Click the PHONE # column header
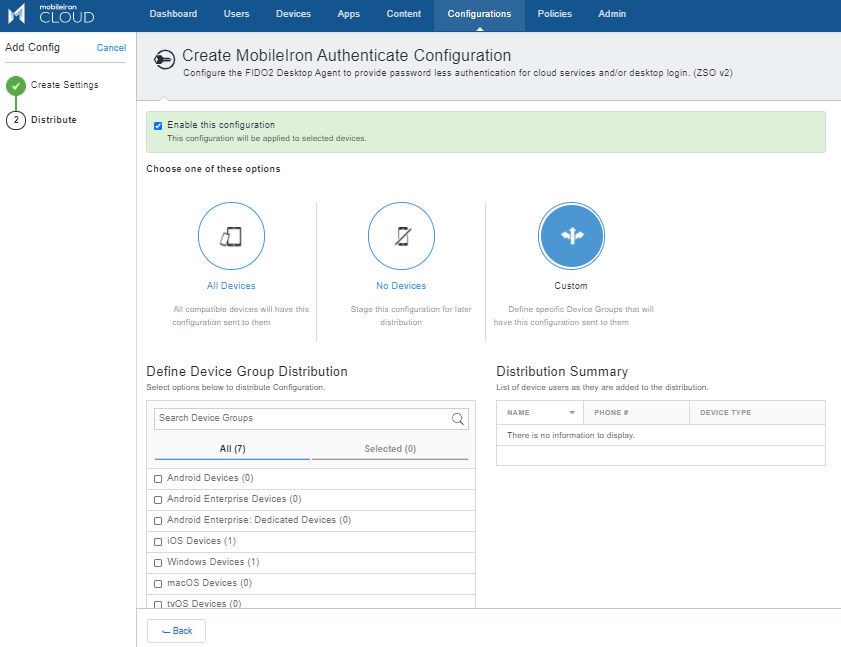The image size is (841, 647). pyautogui.click(x=636, y=413)
